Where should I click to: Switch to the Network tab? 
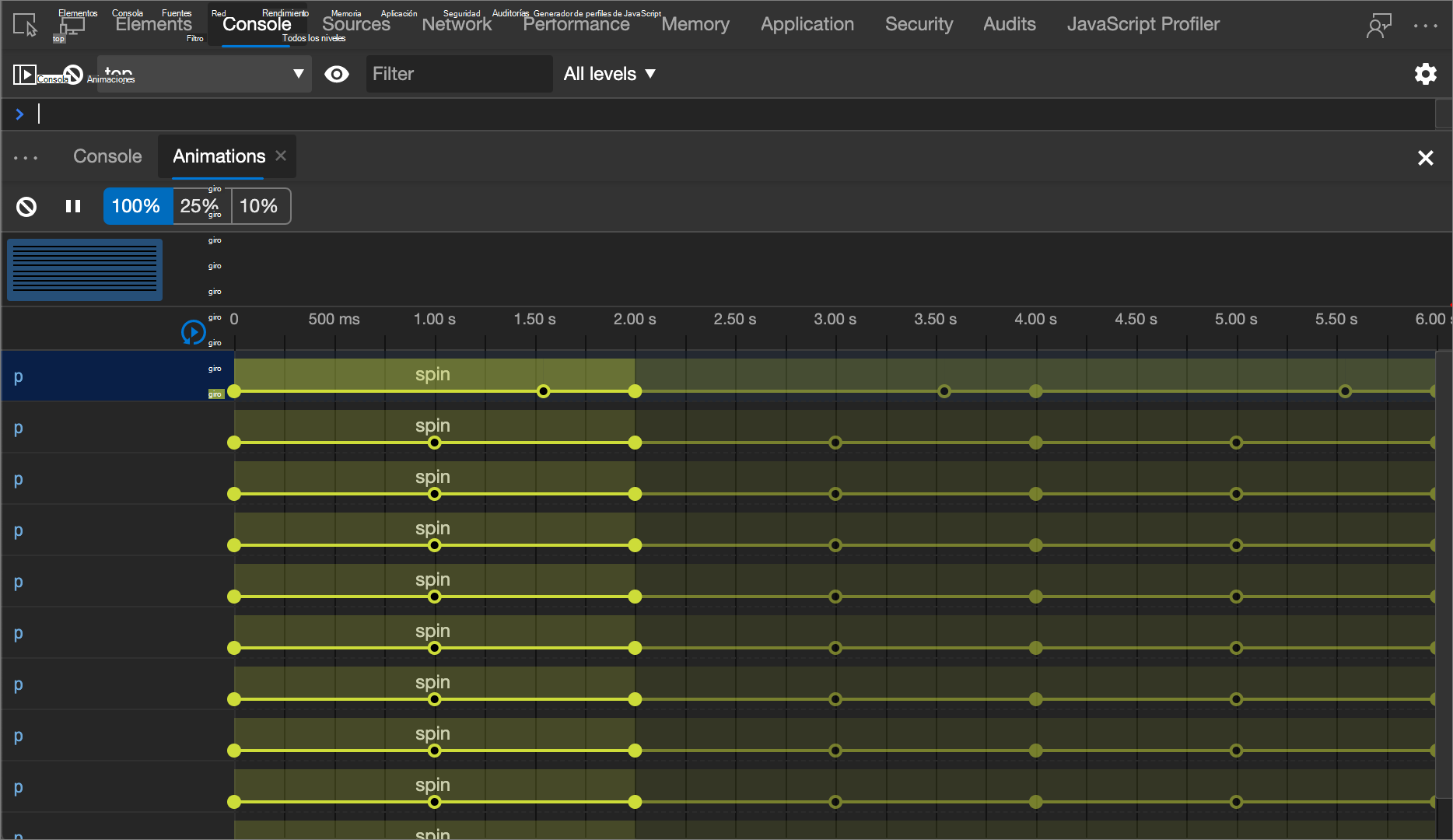coord(457,24)
